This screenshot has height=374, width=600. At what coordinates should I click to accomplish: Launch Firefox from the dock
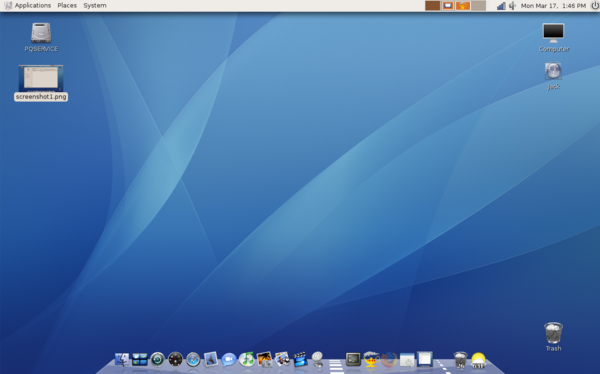pyautogui.click(x=389, y=359)
